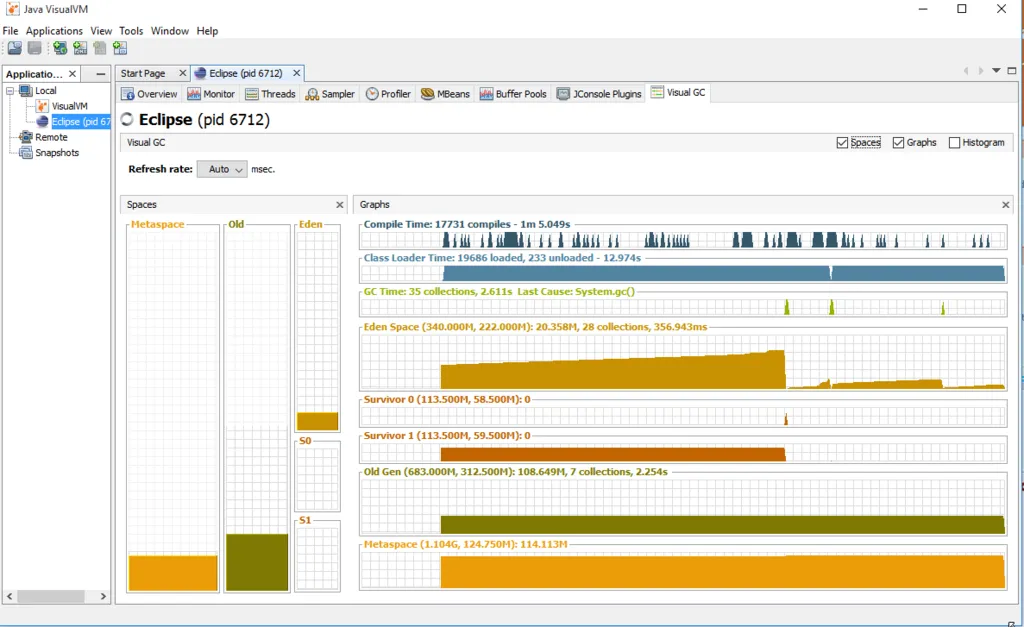Viewport: 1024px width, 627px height.
Task: Open the Buffer Pools tab
Action: pyautogui.click(x=513, y=94)
